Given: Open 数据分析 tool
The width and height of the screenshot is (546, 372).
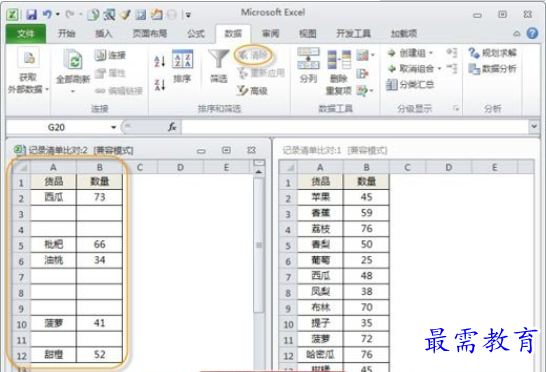Looking at the screenshot, I should coord(492,69).
